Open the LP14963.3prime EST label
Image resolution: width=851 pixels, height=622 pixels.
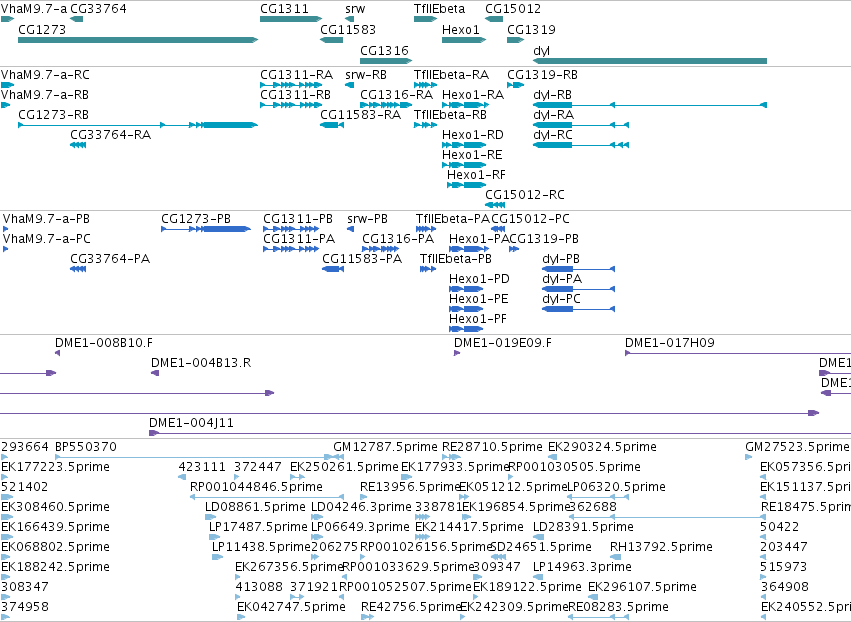pyautogui.click(x=582, y=568)
